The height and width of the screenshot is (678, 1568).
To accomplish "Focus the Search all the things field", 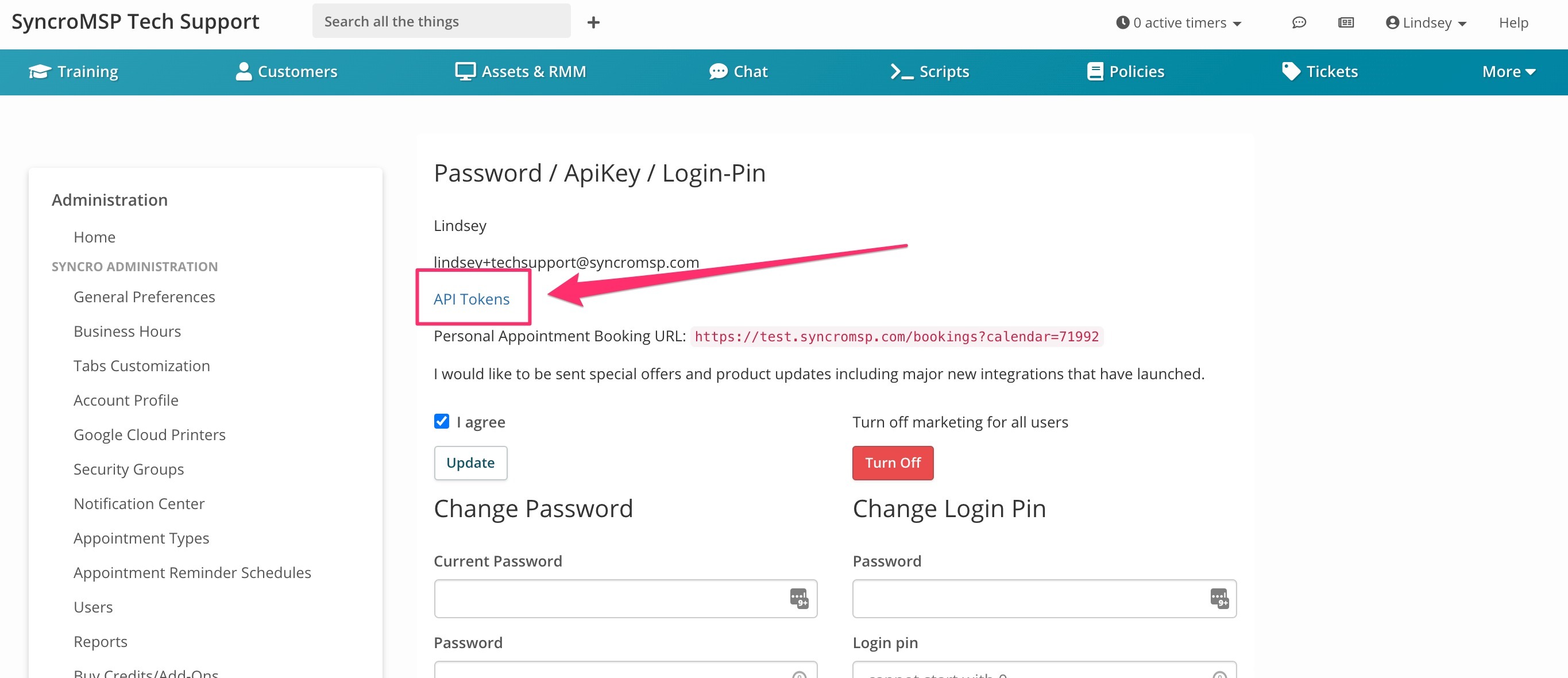I will pos(441,21).
